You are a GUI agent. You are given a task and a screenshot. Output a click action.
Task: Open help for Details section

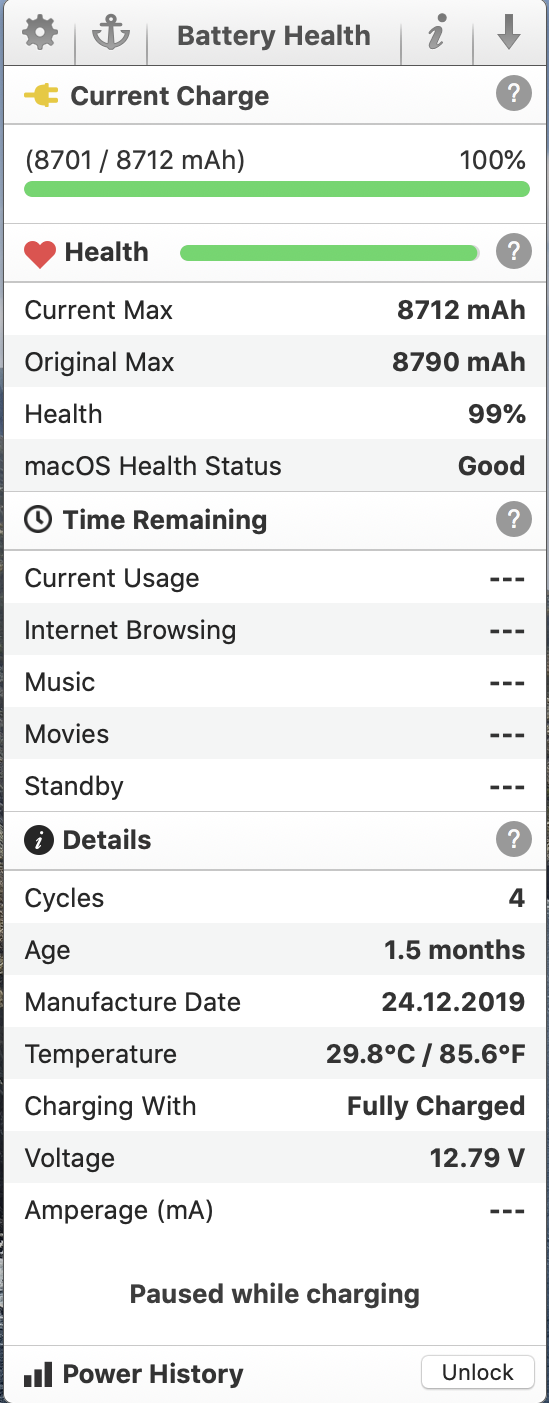pos(513,840)
